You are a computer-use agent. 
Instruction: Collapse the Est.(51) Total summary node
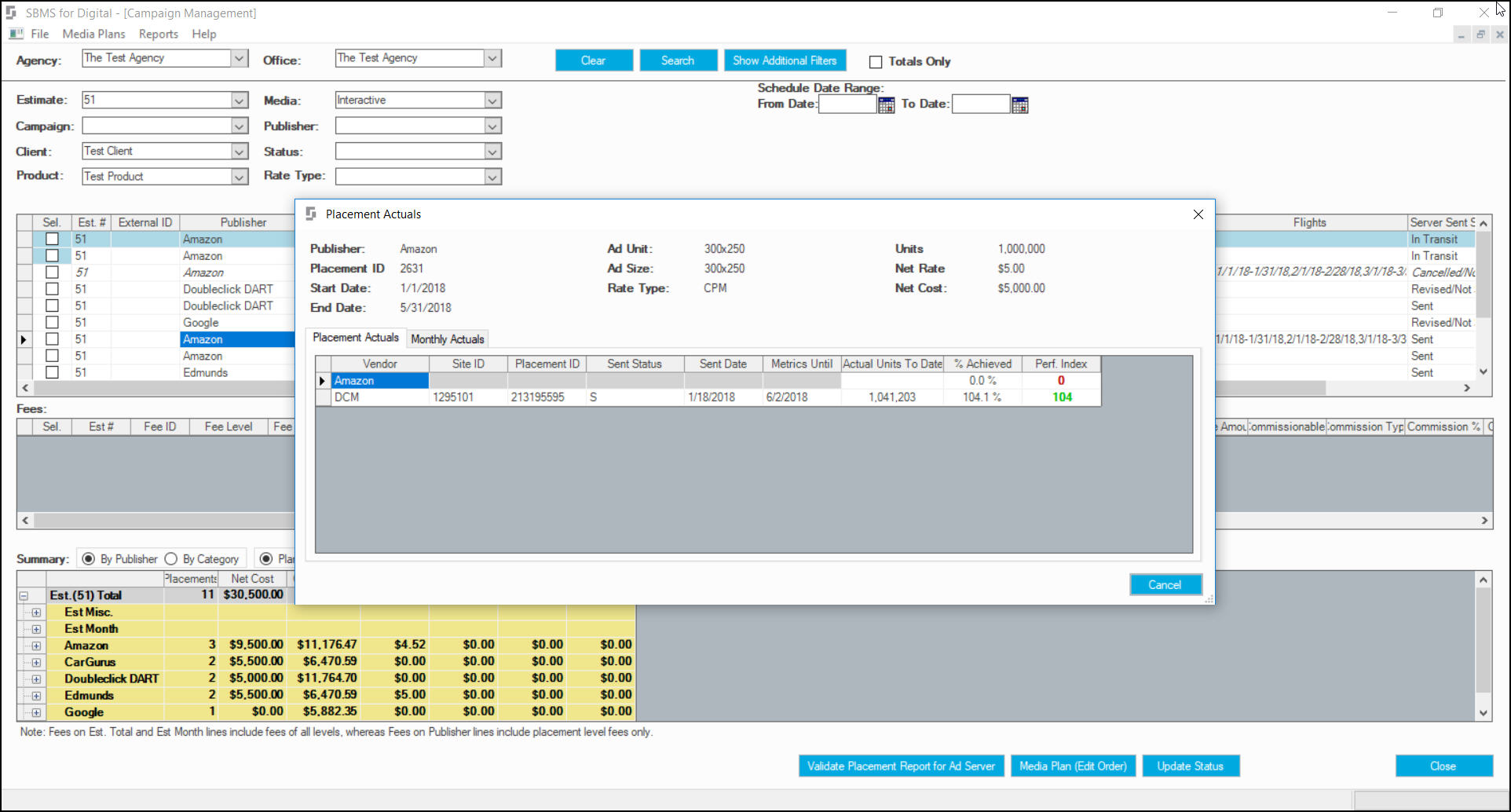(x=24, y=596)
